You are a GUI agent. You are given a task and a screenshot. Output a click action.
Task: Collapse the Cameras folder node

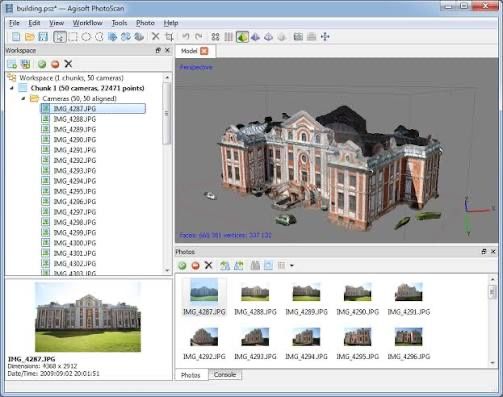coord(23,99)
